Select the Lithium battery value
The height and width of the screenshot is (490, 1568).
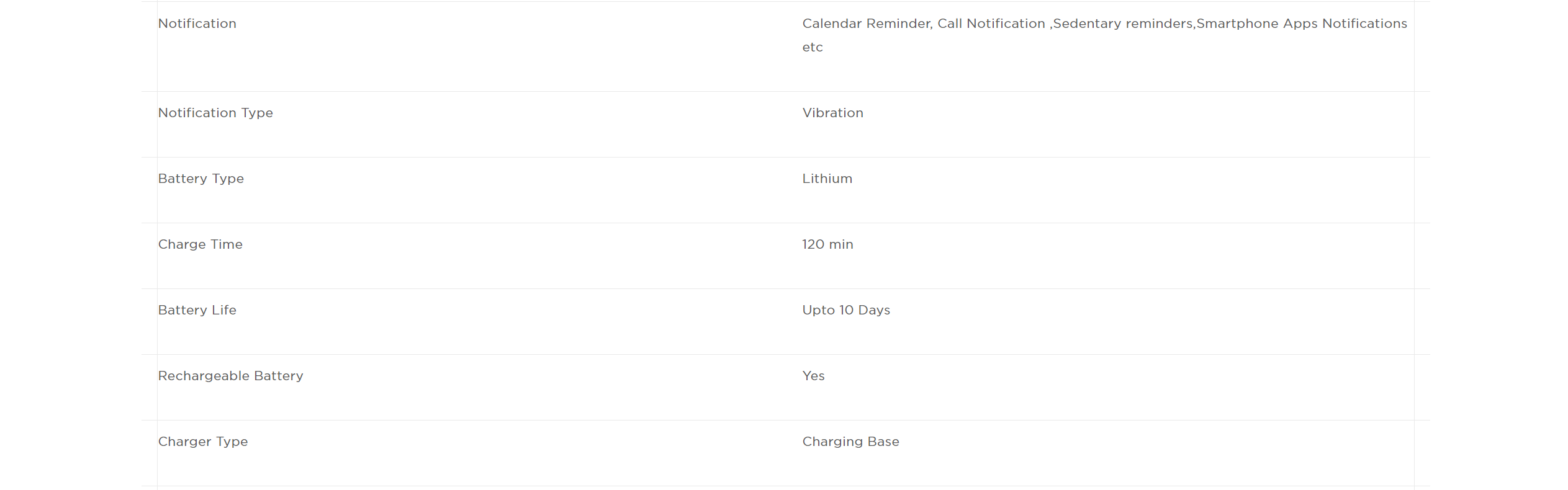827,179
